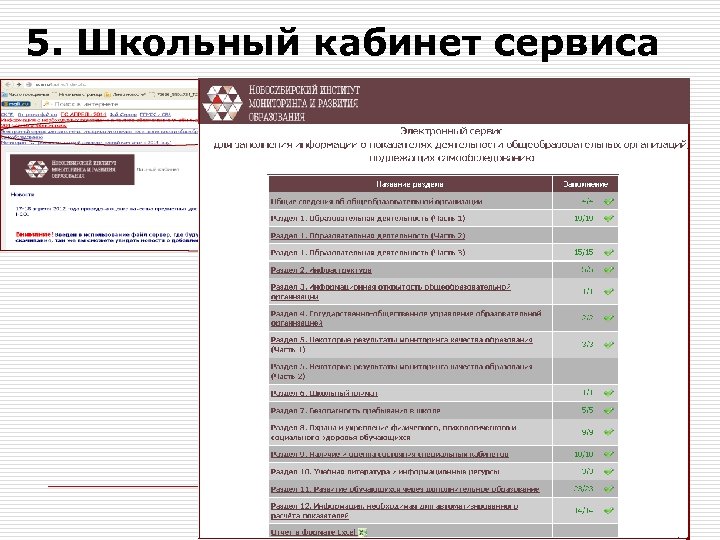Click the '5/5' value in Раздел 7 row
This screenshot has width=720, height=540.
[587, 411]
